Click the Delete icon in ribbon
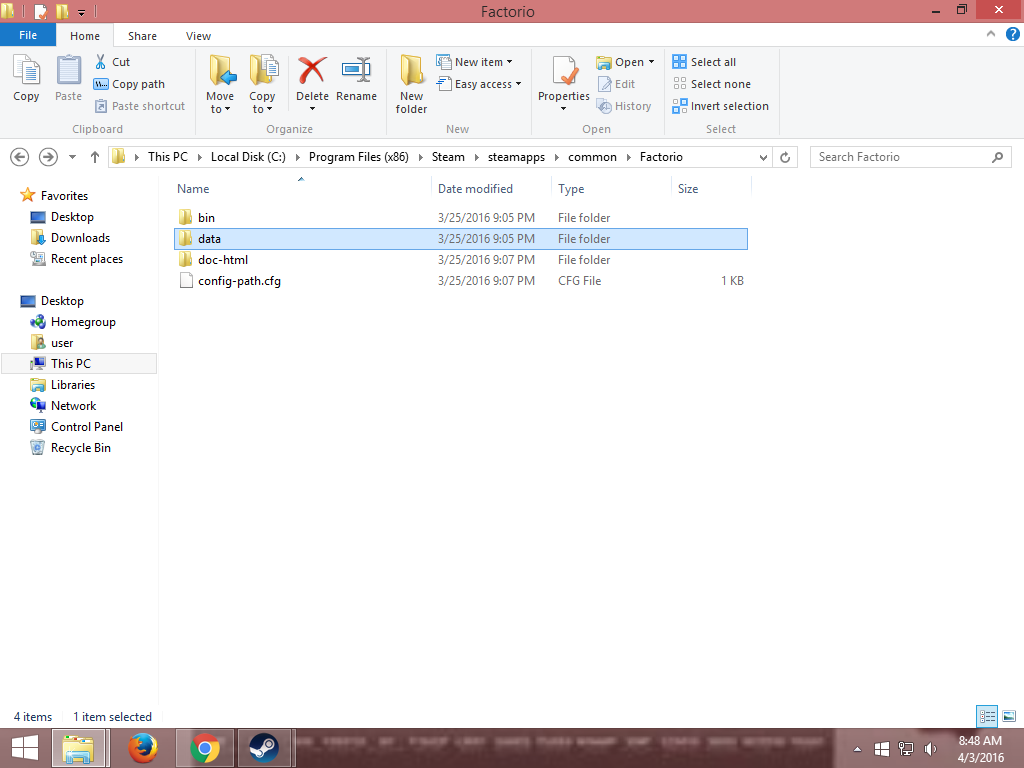 [x=312, y=72]
